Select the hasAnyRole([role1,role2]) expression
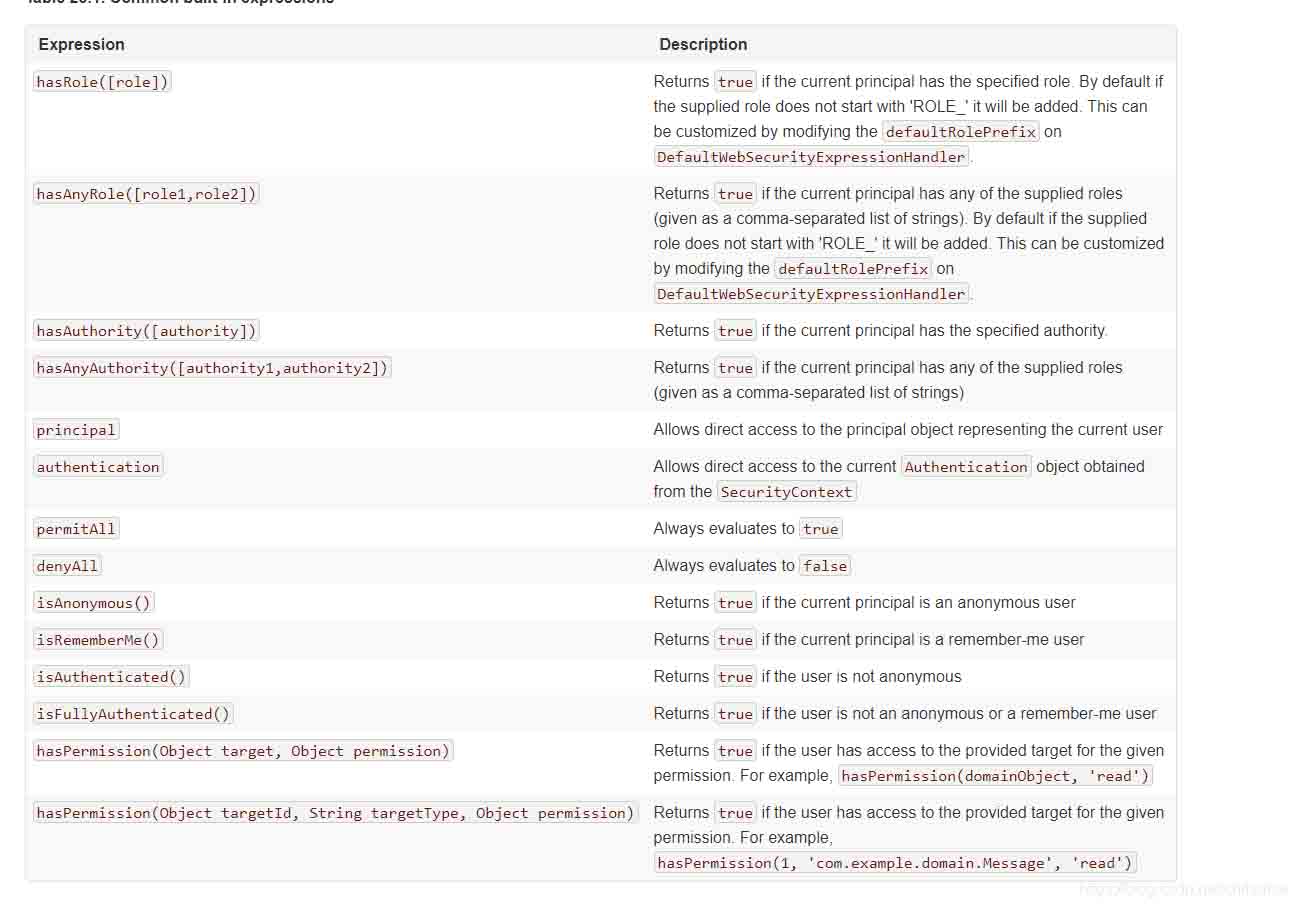This screenshot has width=1297, height=907. (146, 194)
